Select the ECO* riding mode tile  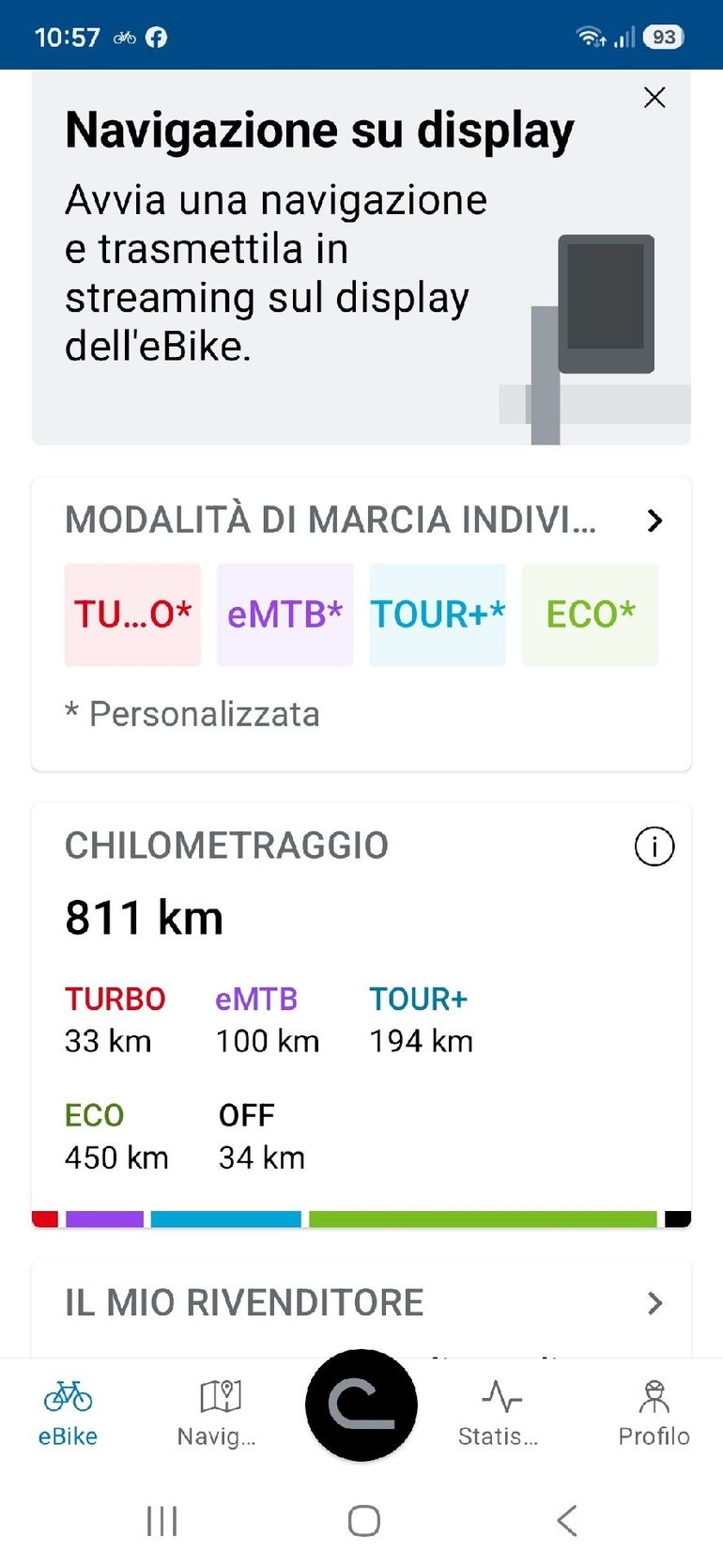click(591, 615)
